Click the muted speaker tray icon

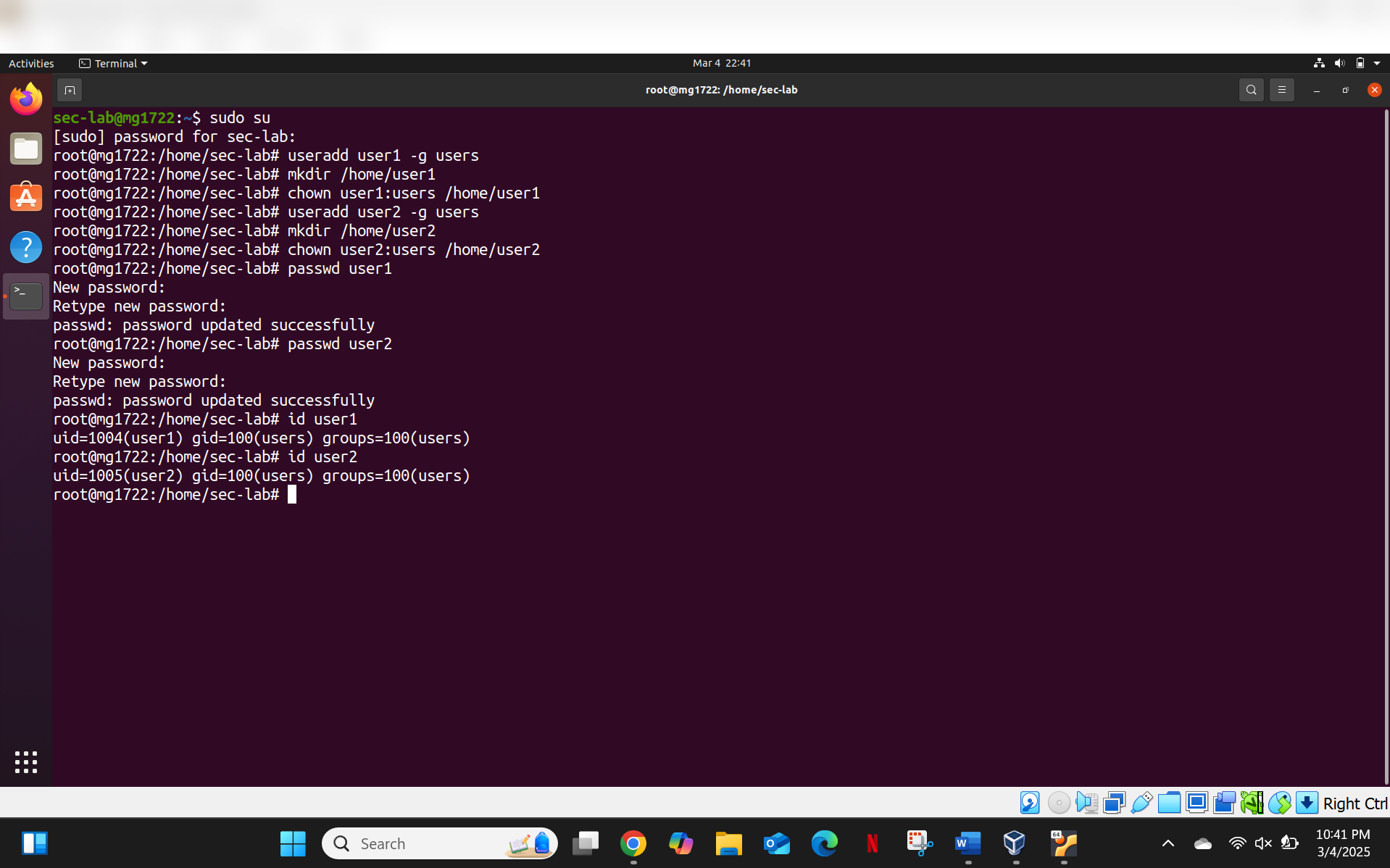click(1263, 843)
